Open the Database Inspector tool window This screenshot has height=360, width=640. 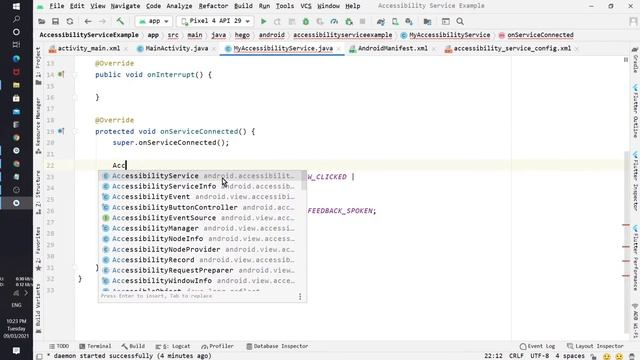pyautogui.click(x=277, y=346)
